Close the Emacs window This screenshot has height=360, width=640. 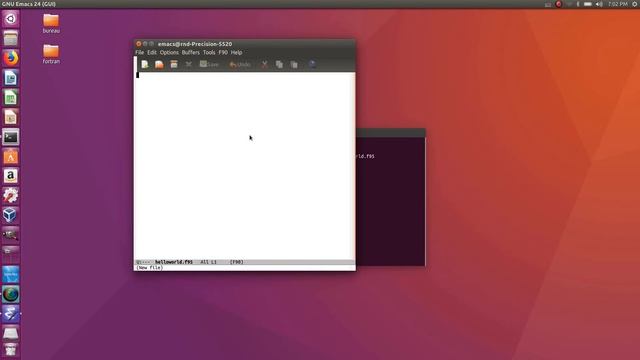[138, 44]
